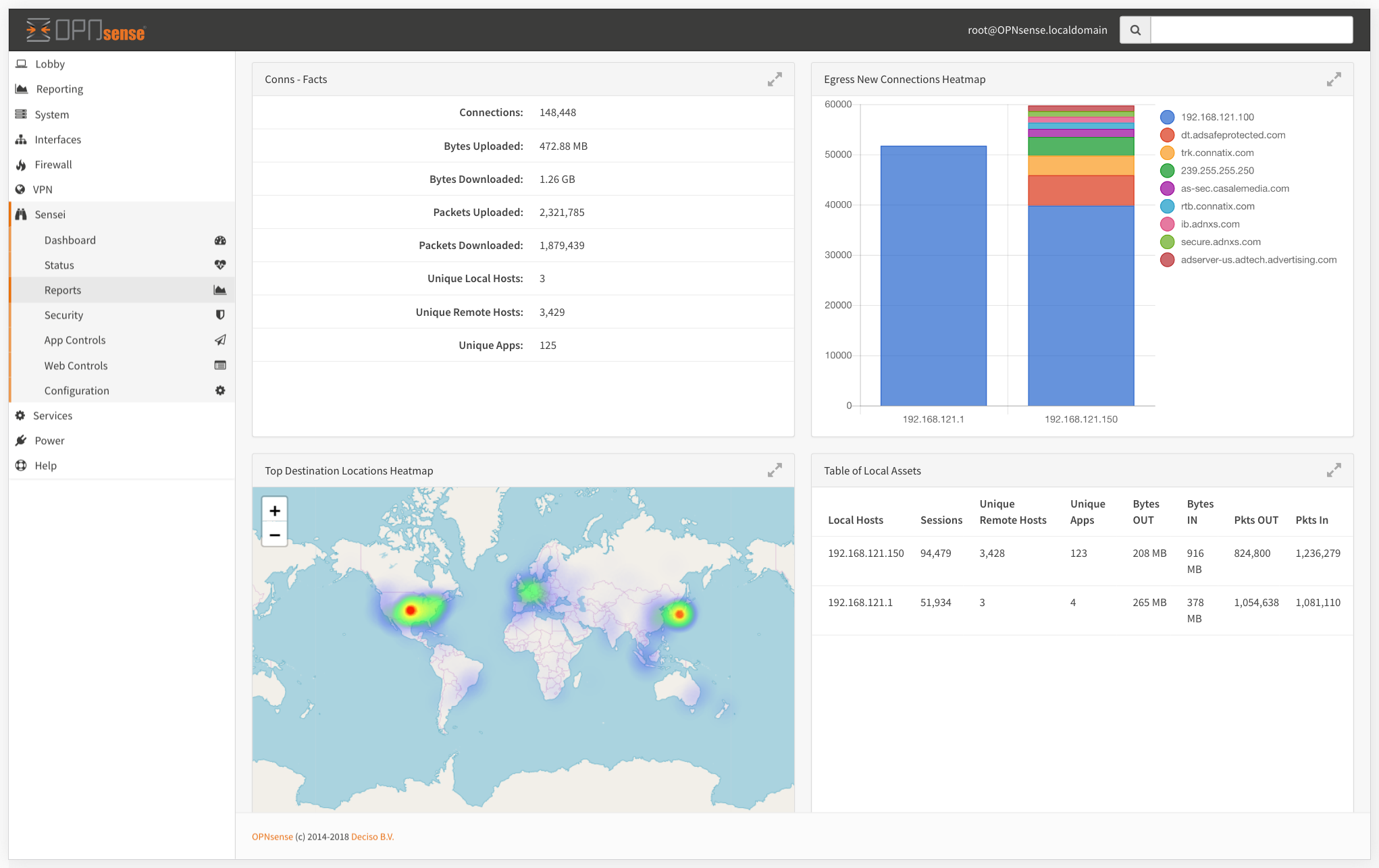Select Interfaces in the sidebar menu
Viewport: 1379px width, 868px height.
pyautogui.click(x=58, y=139)
